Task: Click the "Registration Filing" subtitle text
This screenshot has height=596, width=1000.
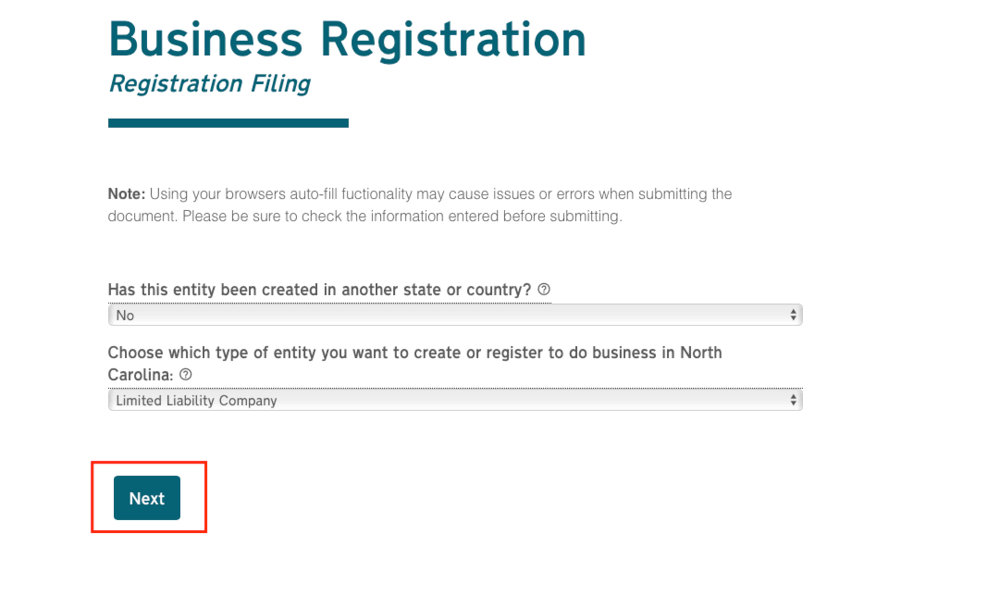Action: [209, 84]
